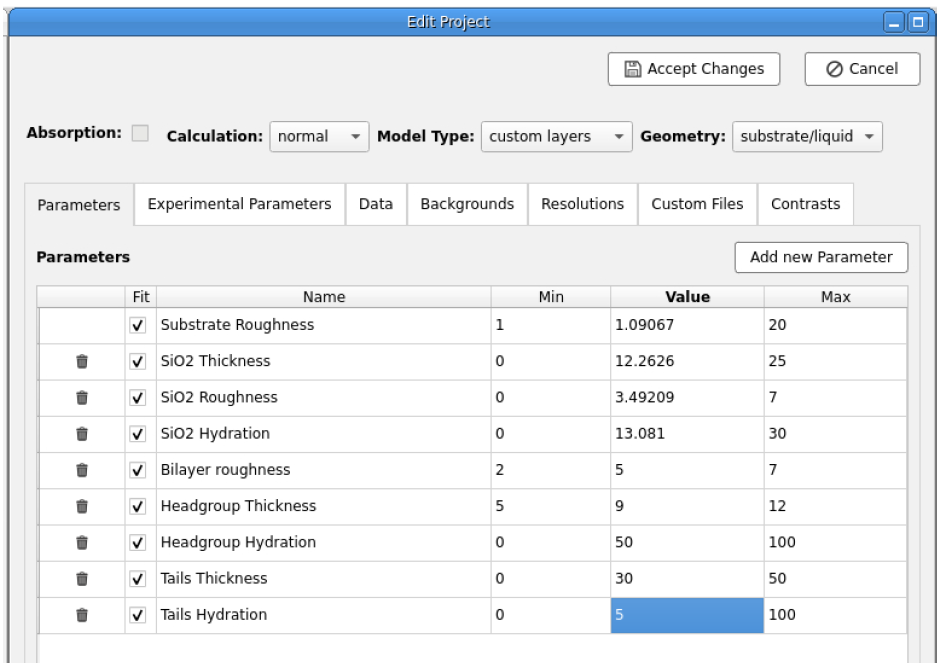Select SiO2 Hydration value 13.081
Image resolution: width=942 pixels, height=668 pixels.
point(687,434)
